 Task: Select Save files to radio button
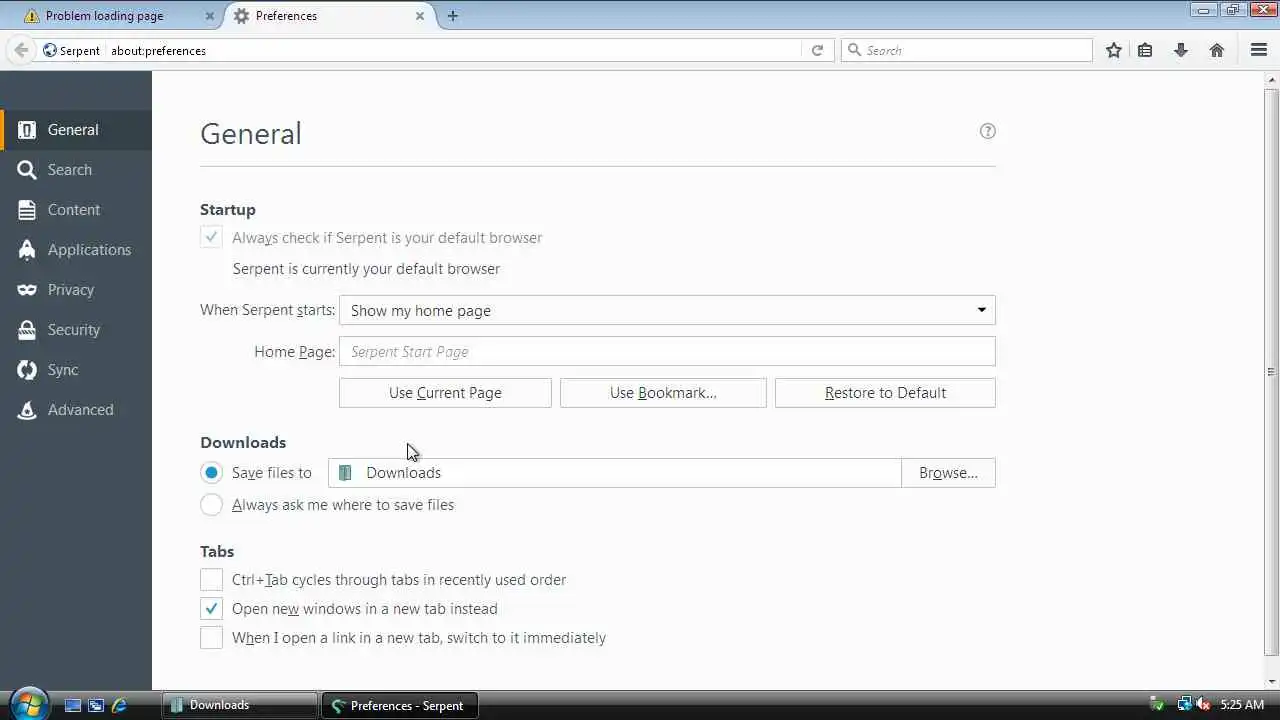click(x=211, y=472)
